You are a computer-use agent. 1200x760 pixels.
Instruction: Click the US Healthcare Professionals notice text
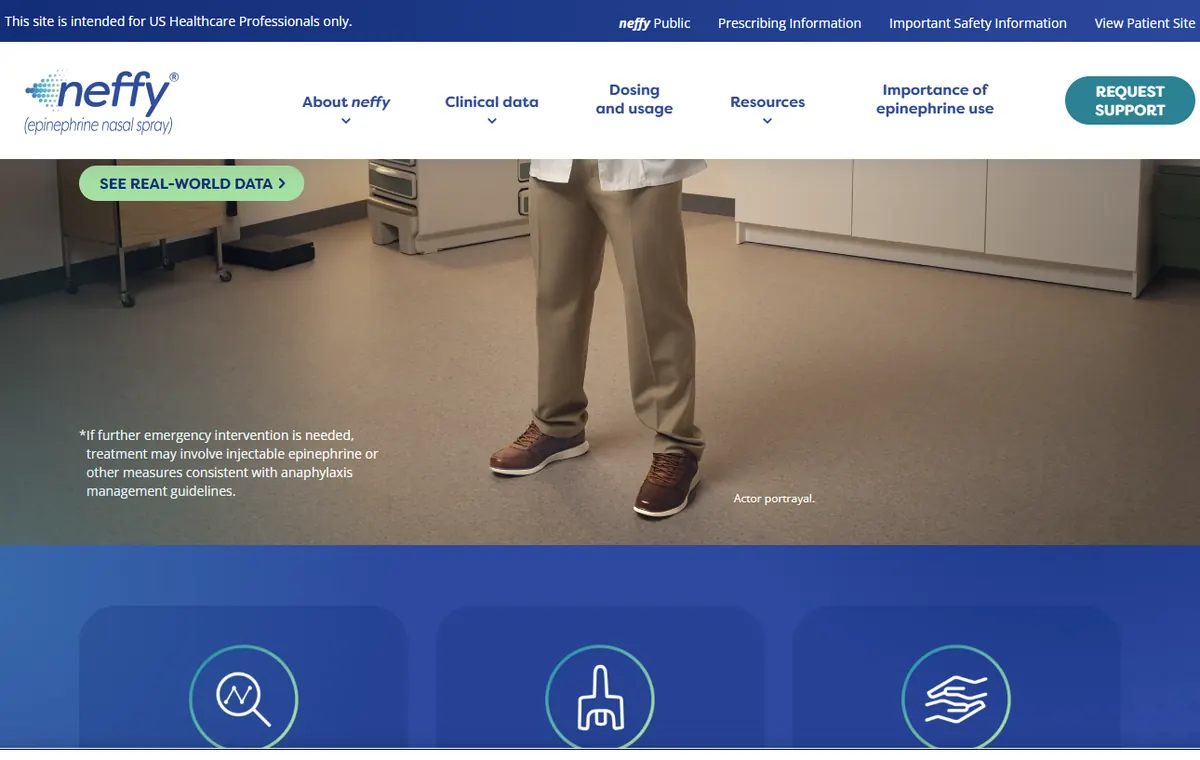click(179, 21)
